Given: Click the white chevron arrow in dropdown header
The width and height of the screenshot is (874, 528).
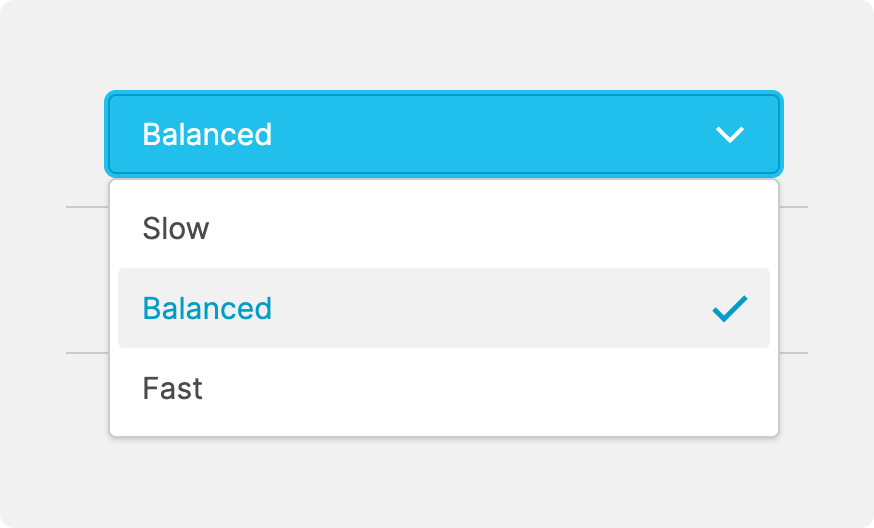Looking at the screenshot, I should [x=730, y=134].
